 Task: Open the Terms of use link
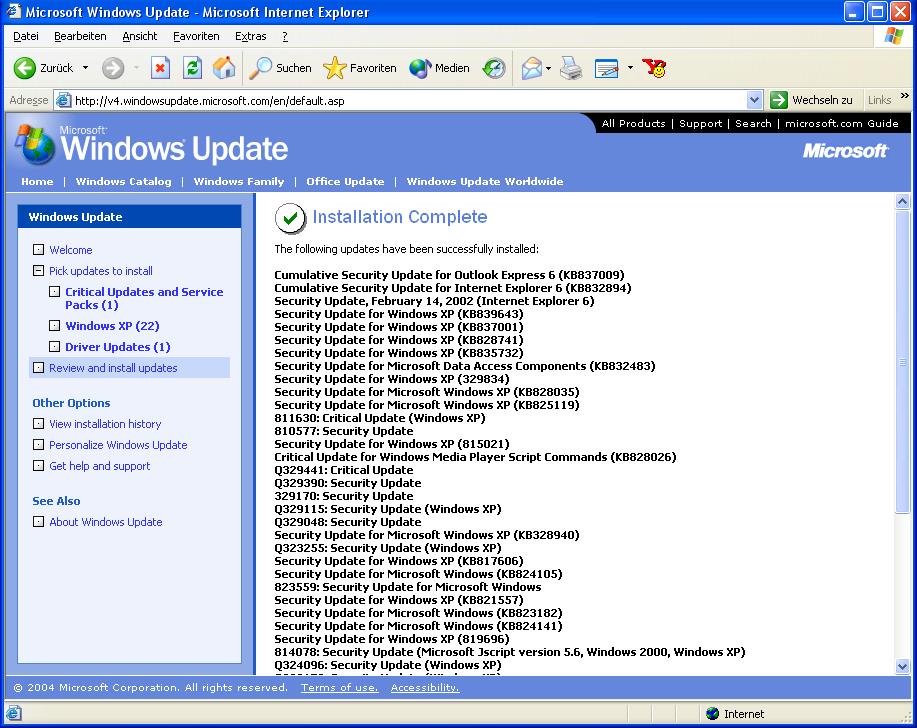[339, 687]
